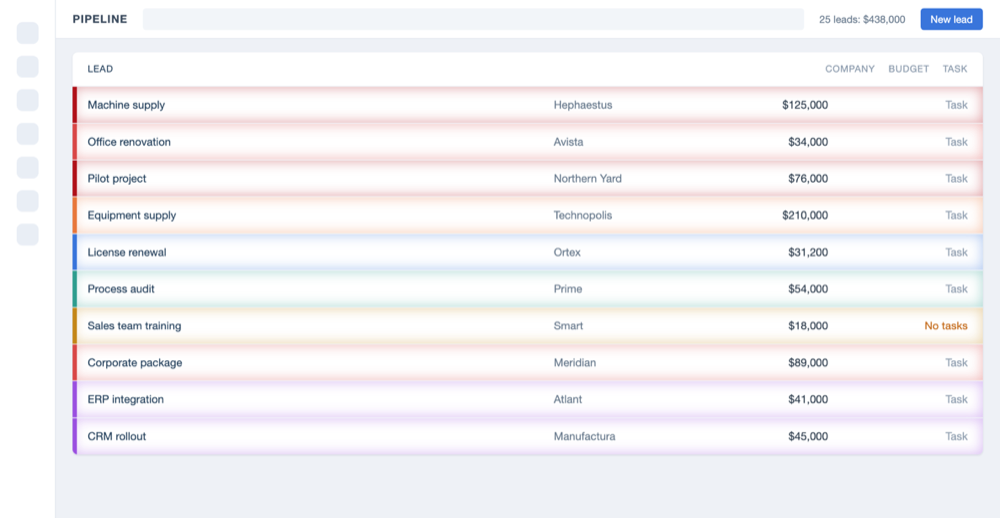Screen dimensions: 1000x518
Task: Select company Prime
Action: (568, 289)
